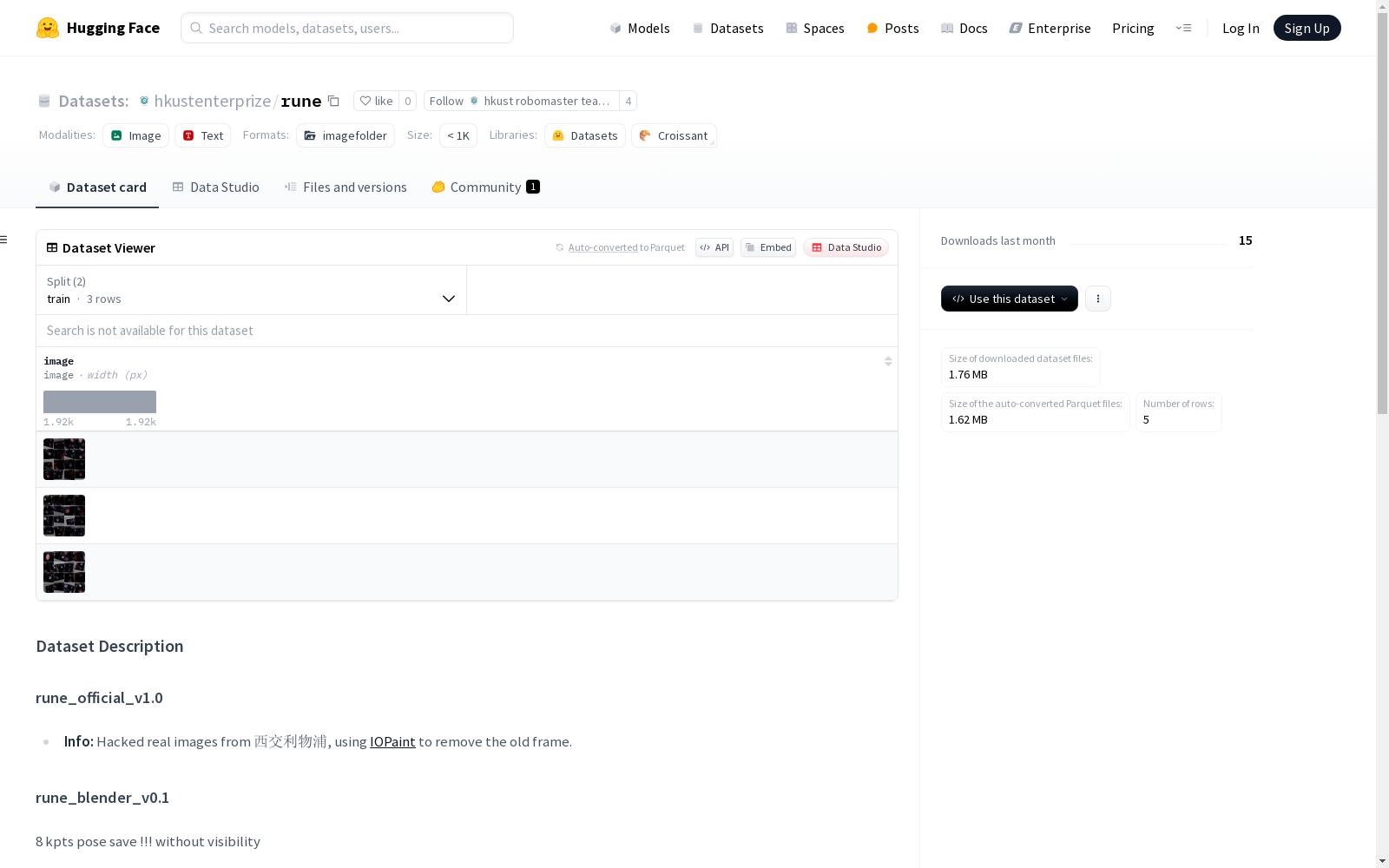Click the follower count '4'
This screenshot has height=868, width=1389.
(x=629, y=101)
